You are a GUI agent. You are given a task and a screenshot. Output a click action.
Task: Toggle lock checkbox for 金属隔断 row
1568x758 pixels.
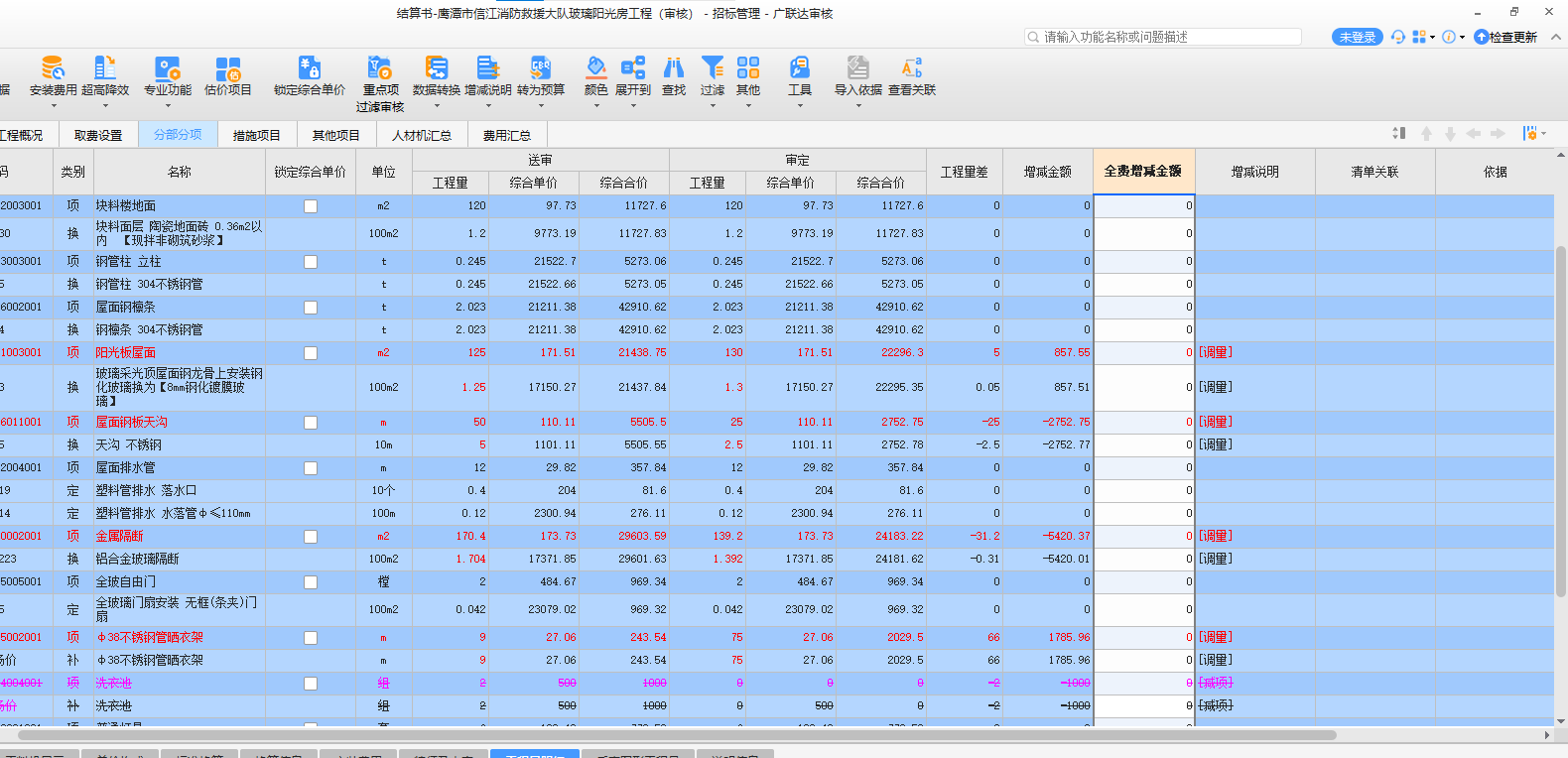(x=311, y=537)
